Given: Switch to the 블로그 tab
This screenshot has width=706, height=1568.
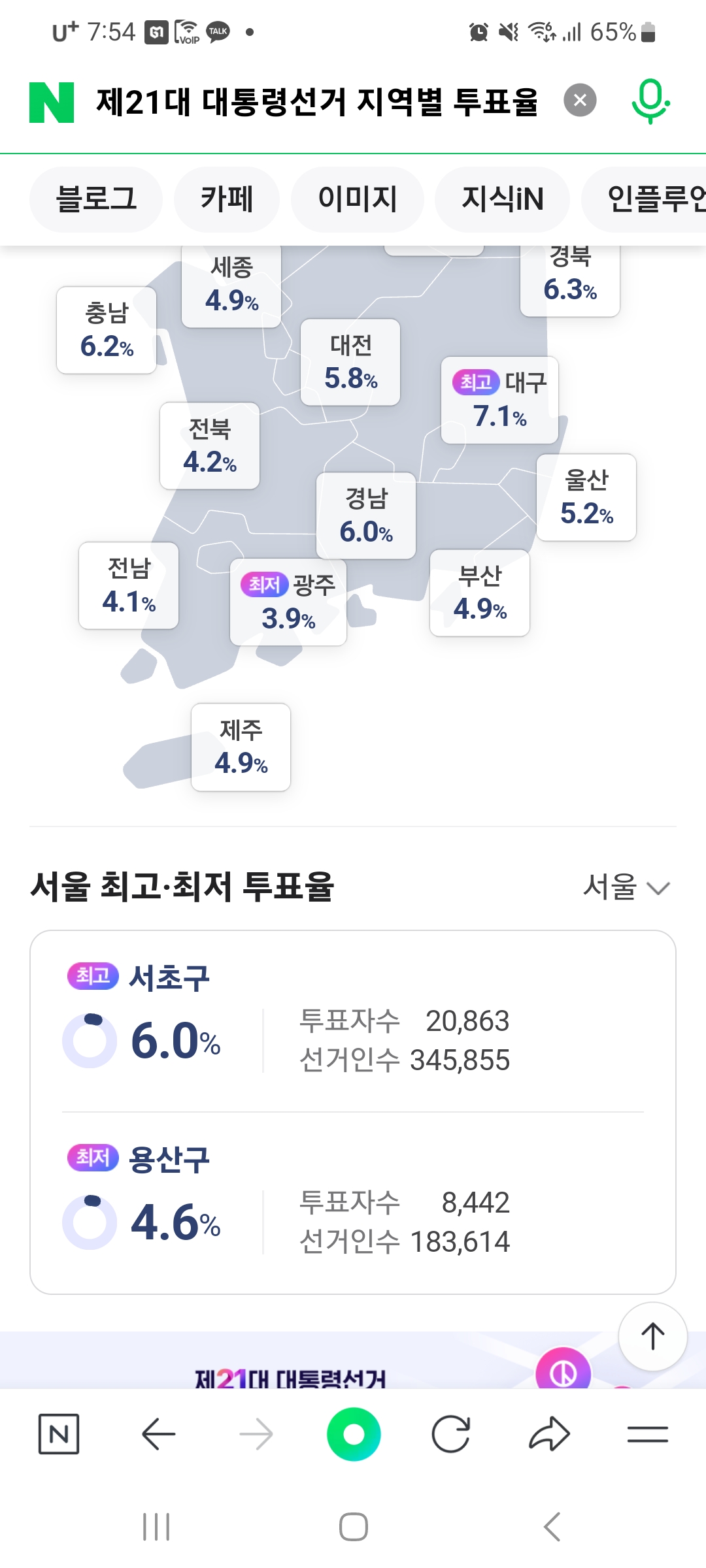Looking at the screenshot, I should tap(96, 199).
